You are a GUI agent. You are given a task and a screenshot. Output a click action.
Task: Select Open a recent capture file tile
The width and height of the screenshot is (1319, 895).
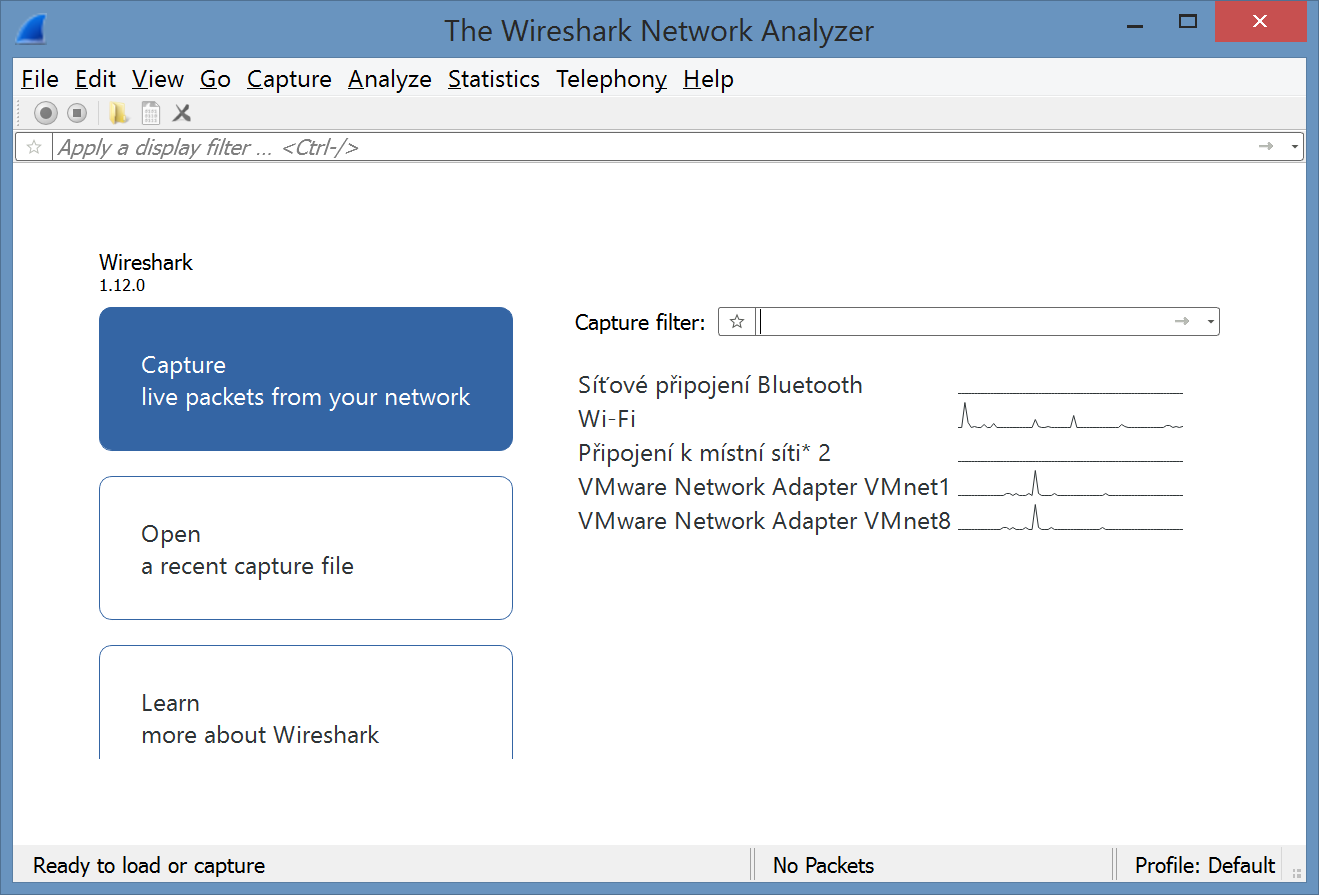[x=306, y=548]
